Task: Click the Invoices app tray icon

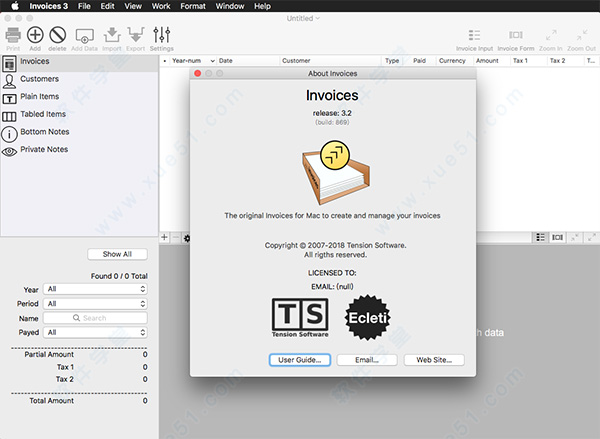Action: 335,172
